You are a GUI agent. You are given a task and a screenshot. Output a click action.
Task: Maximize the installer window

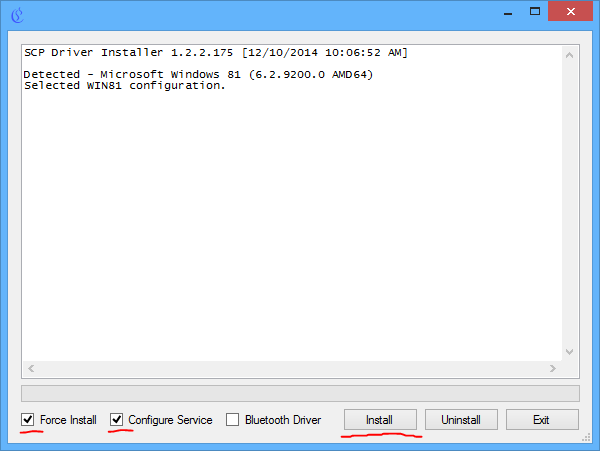click(x=535, y=11)
